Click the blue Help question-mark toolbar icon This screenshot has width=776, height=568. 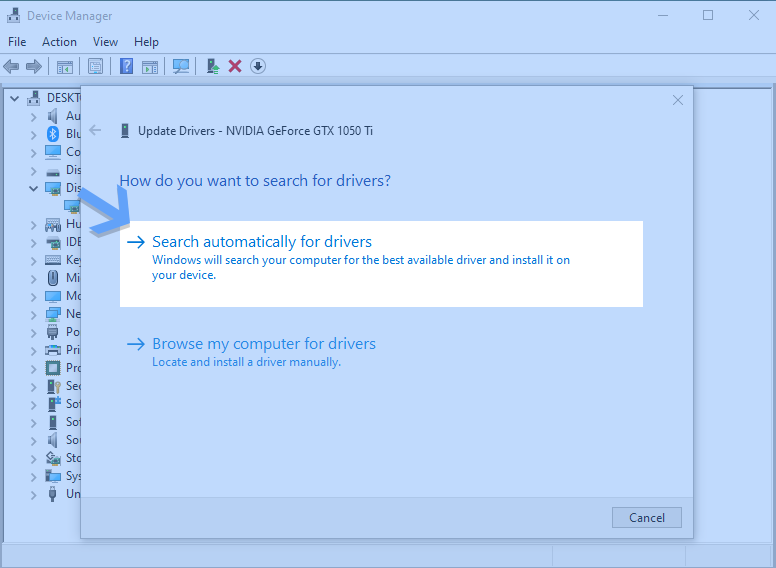coord(126,66)
